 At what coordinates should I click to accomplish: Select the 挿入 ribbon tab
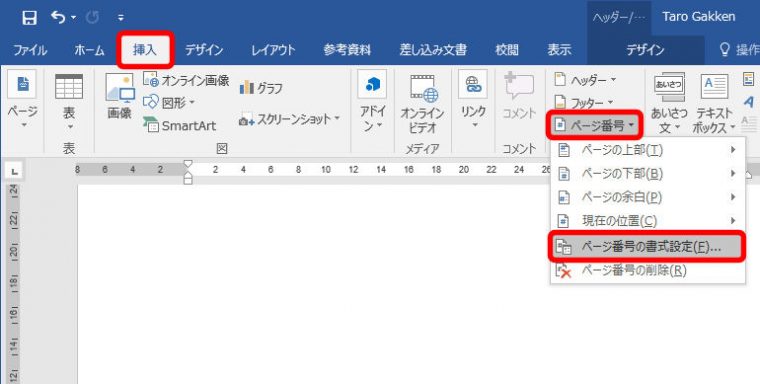point(144,49)
